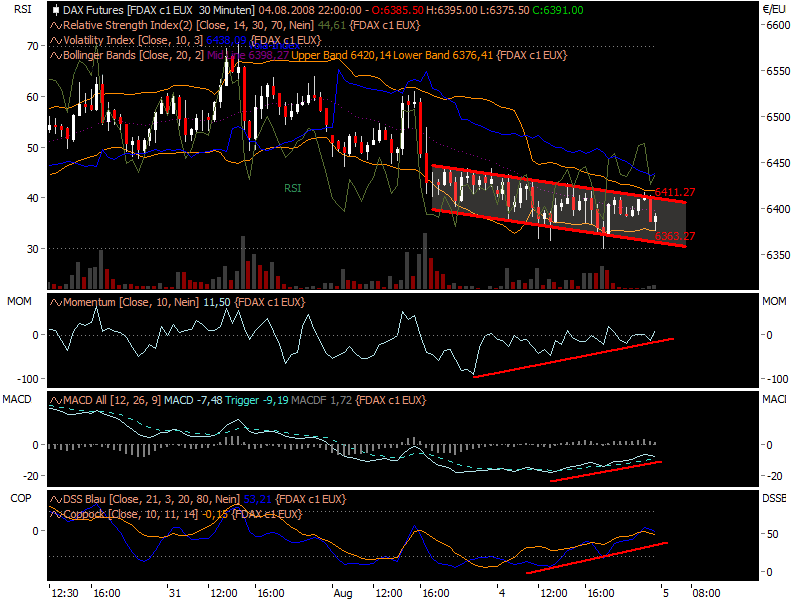The image size is (800, 600).
Task: Click the €/EU price axis header
Action: tap(774, 9)
